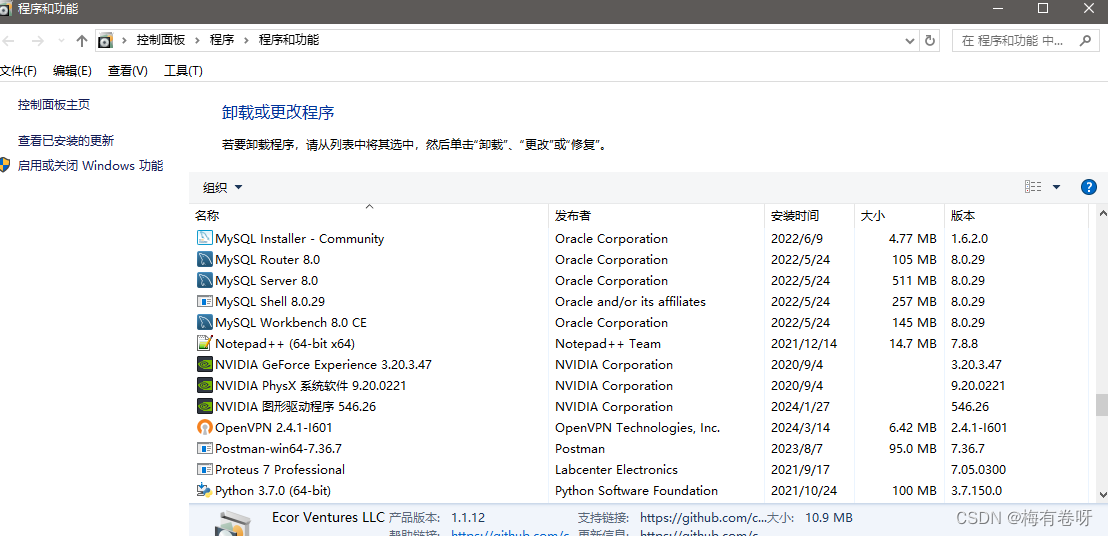This screenshot has height=536, width=1108.
Task: Click the Windows shield icon beside 启用或关闭 Windows 功能
Action: click(5, 165)
